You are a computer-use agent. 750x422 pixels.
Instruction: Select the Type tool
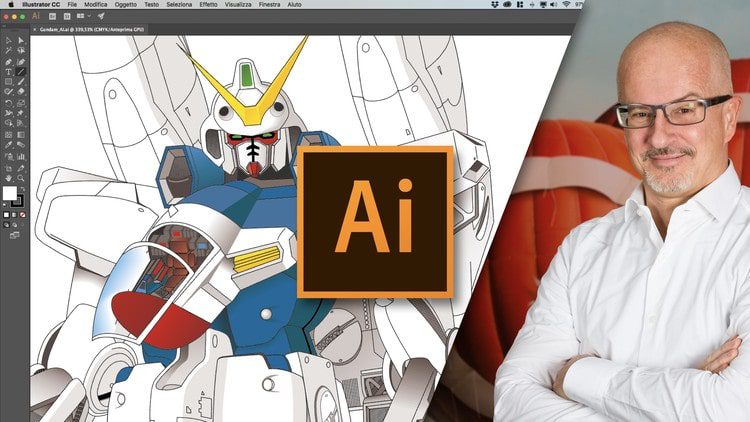click(x=8, y=72)
